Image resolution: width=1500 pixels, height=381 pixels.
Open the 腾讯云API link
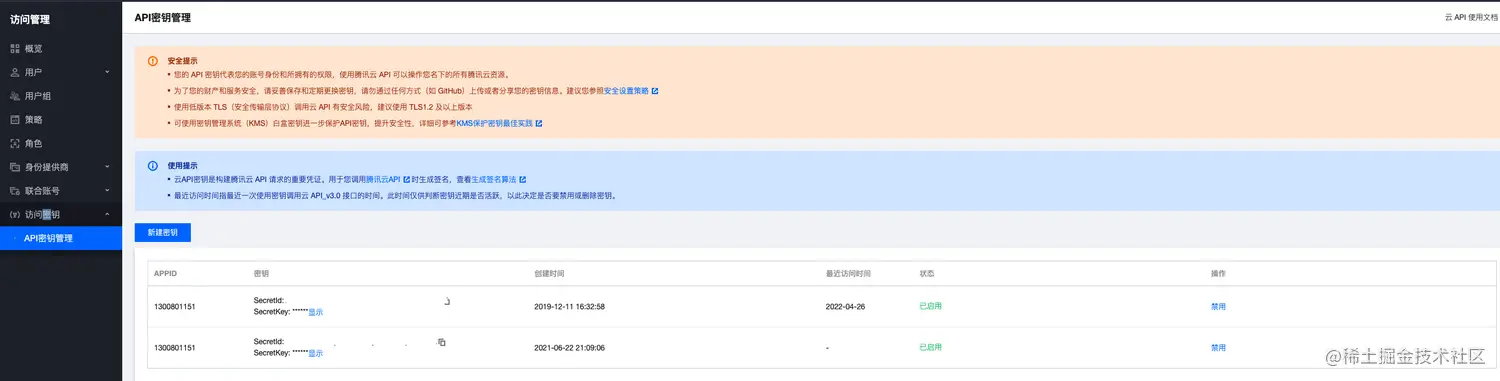[383, 179]
